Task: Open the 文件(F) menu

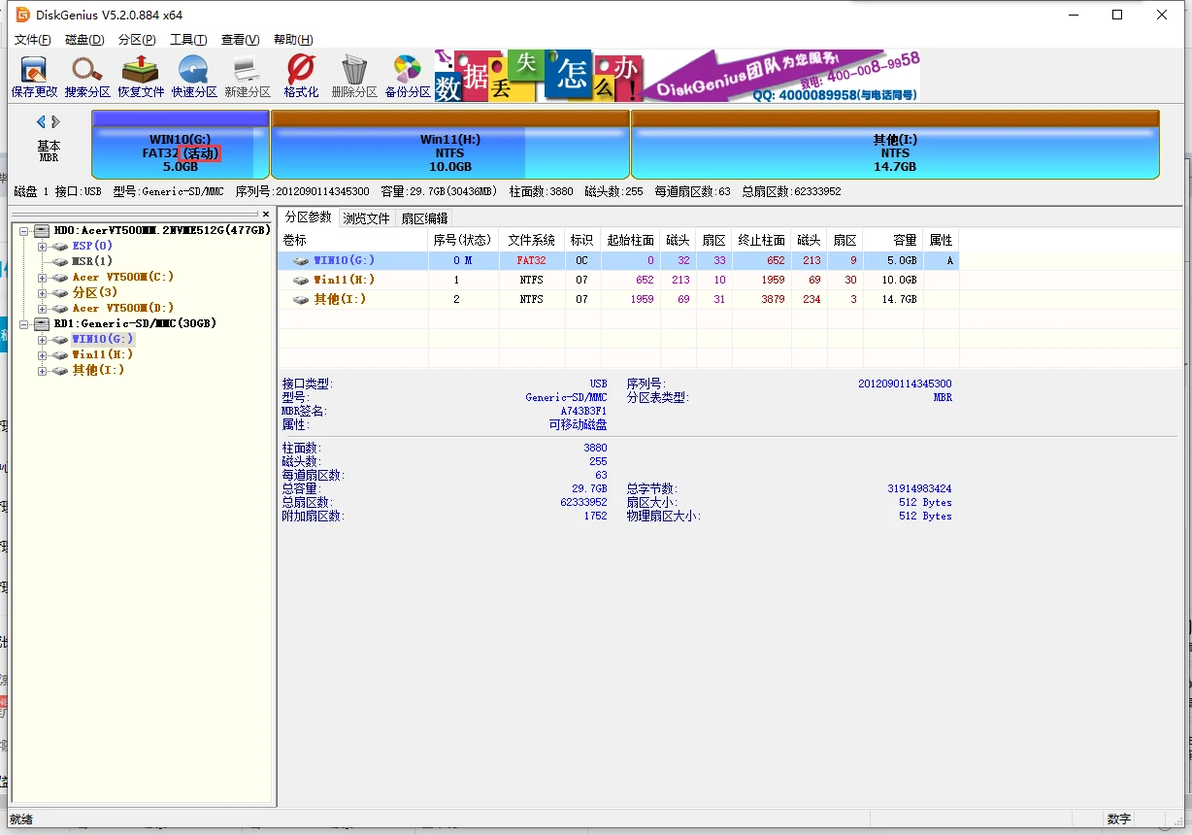Action: point(33,40)
